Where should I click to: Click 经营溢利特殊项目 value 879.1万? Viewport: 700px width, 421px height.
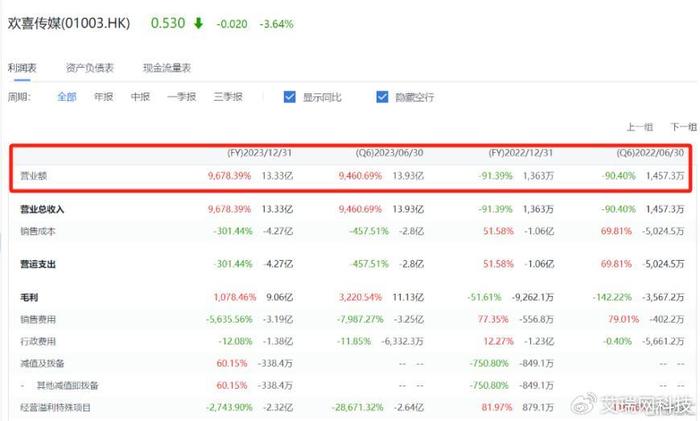pyautogui.click(x=538, y=408)
